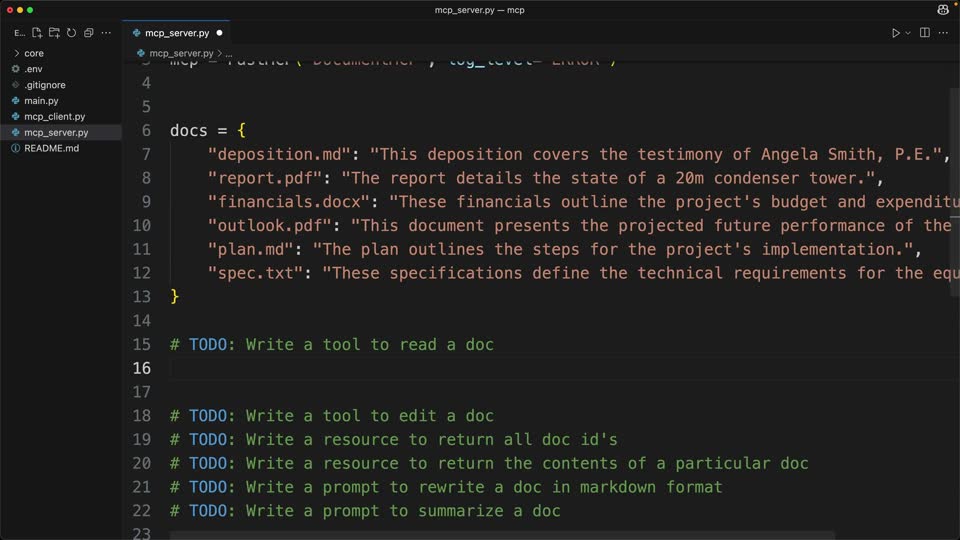Click the Copilot icon in title bar

(943, 10)
